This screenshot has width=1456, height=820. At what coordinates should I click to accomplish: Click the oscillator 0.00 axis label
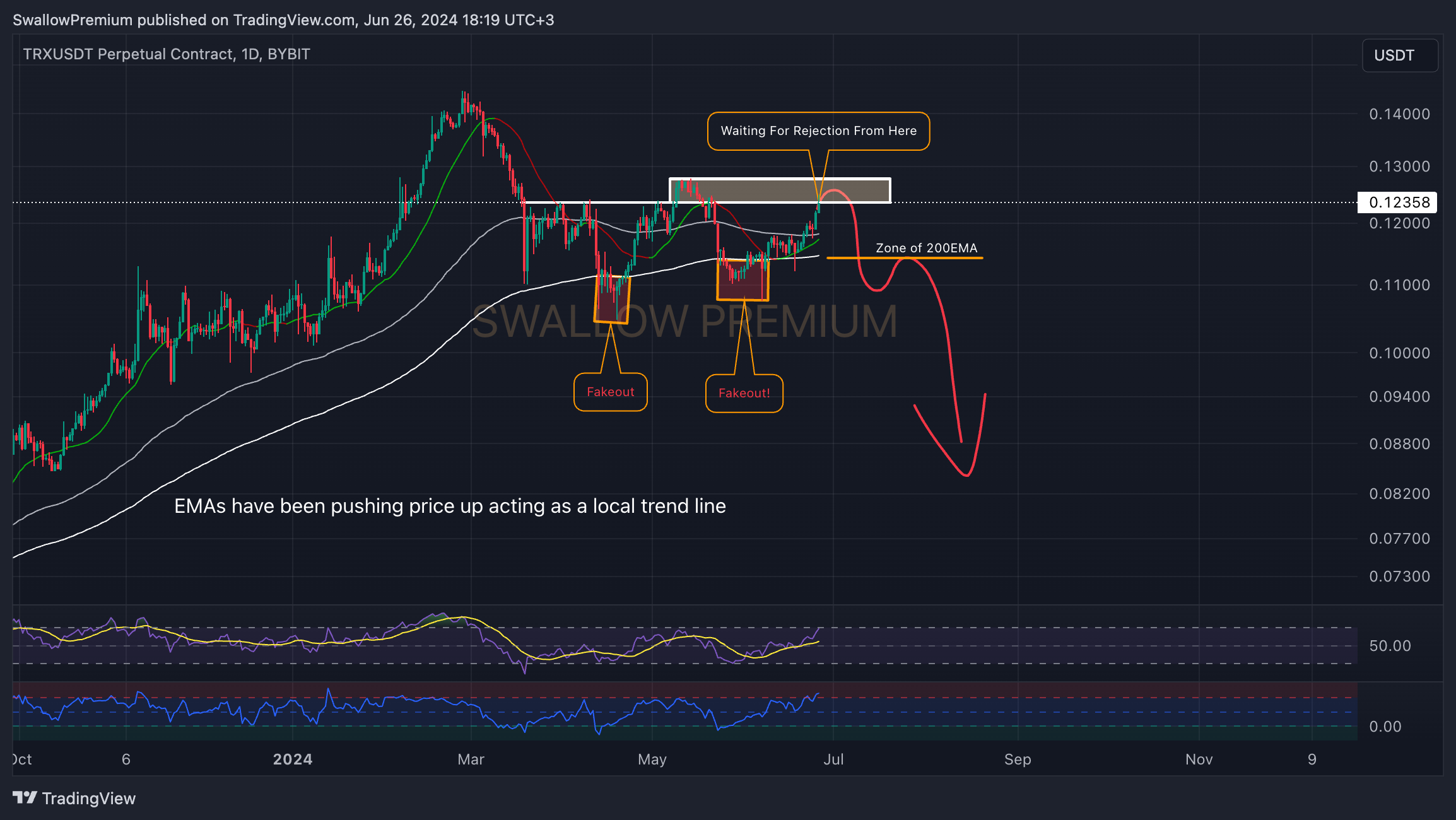tap(1385, 727)
